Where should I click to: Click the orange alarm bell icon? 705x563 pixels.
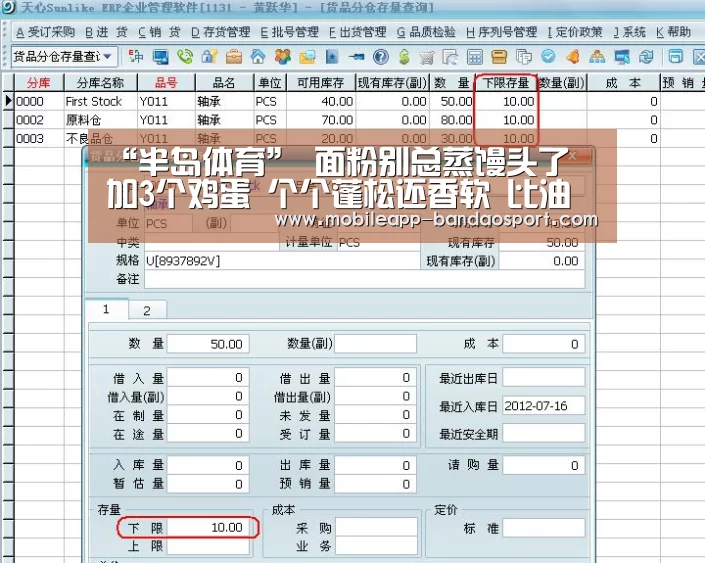pos(572,57)
